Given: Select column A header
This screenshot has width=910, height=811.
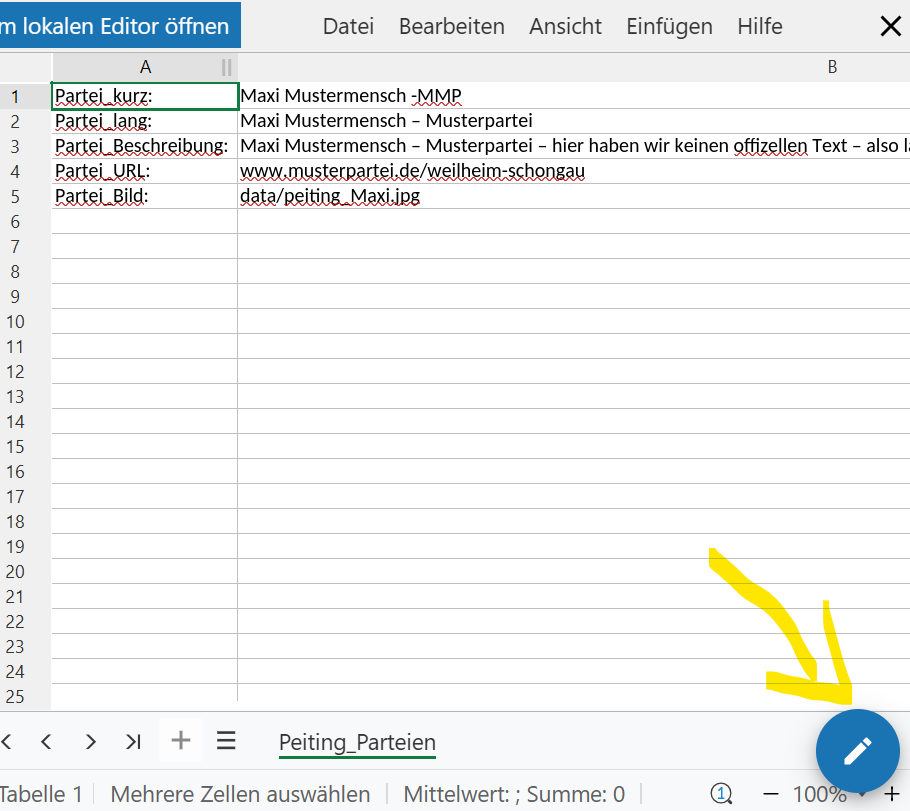Looking at the screenshot, I should pyautogui.click(x=145, y=67).
